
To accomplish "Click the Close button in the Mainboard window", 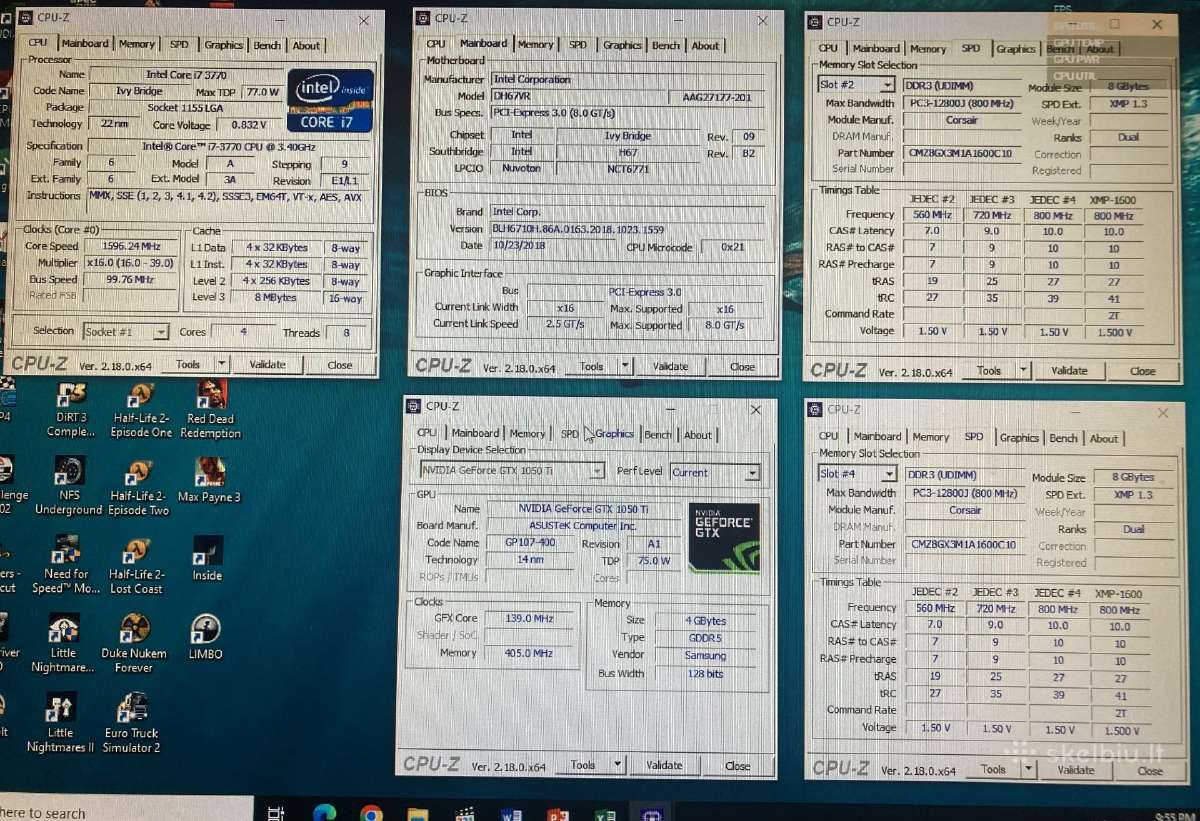I will tap(742, 366).
